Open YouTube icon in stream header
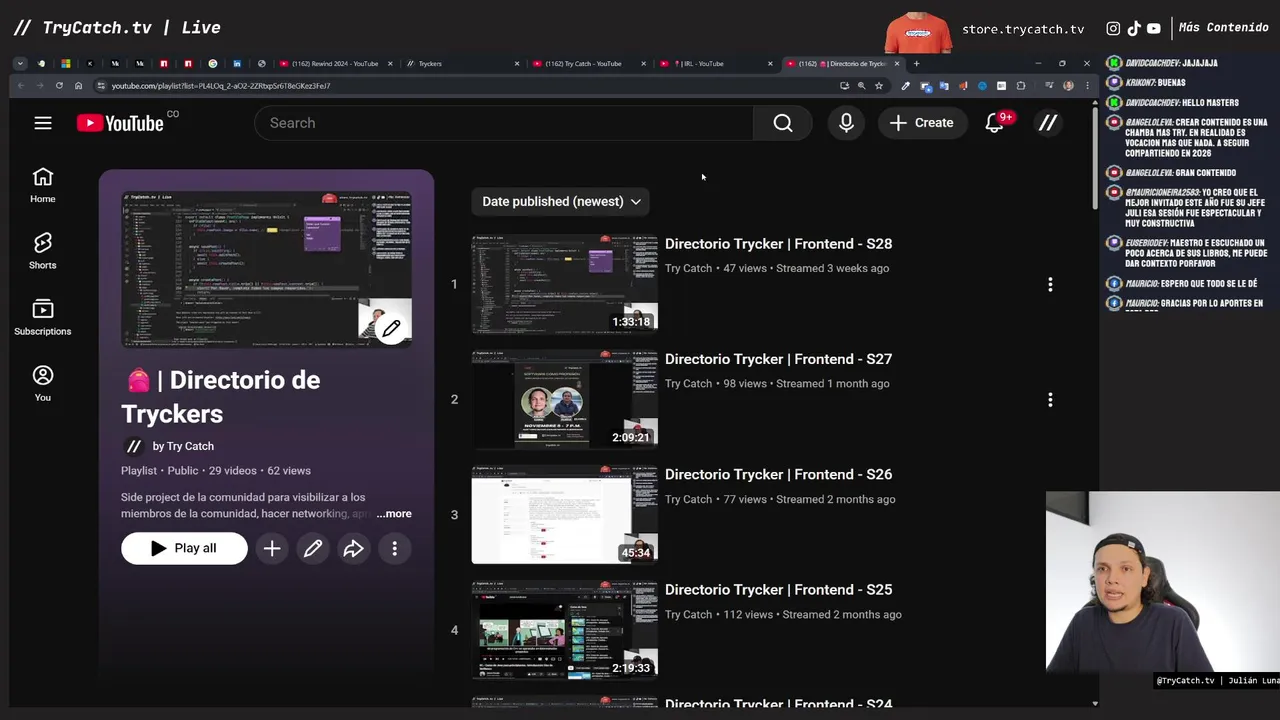Image resolution: width=1280 pixels, height=720 pixels. pos(1154,29)
